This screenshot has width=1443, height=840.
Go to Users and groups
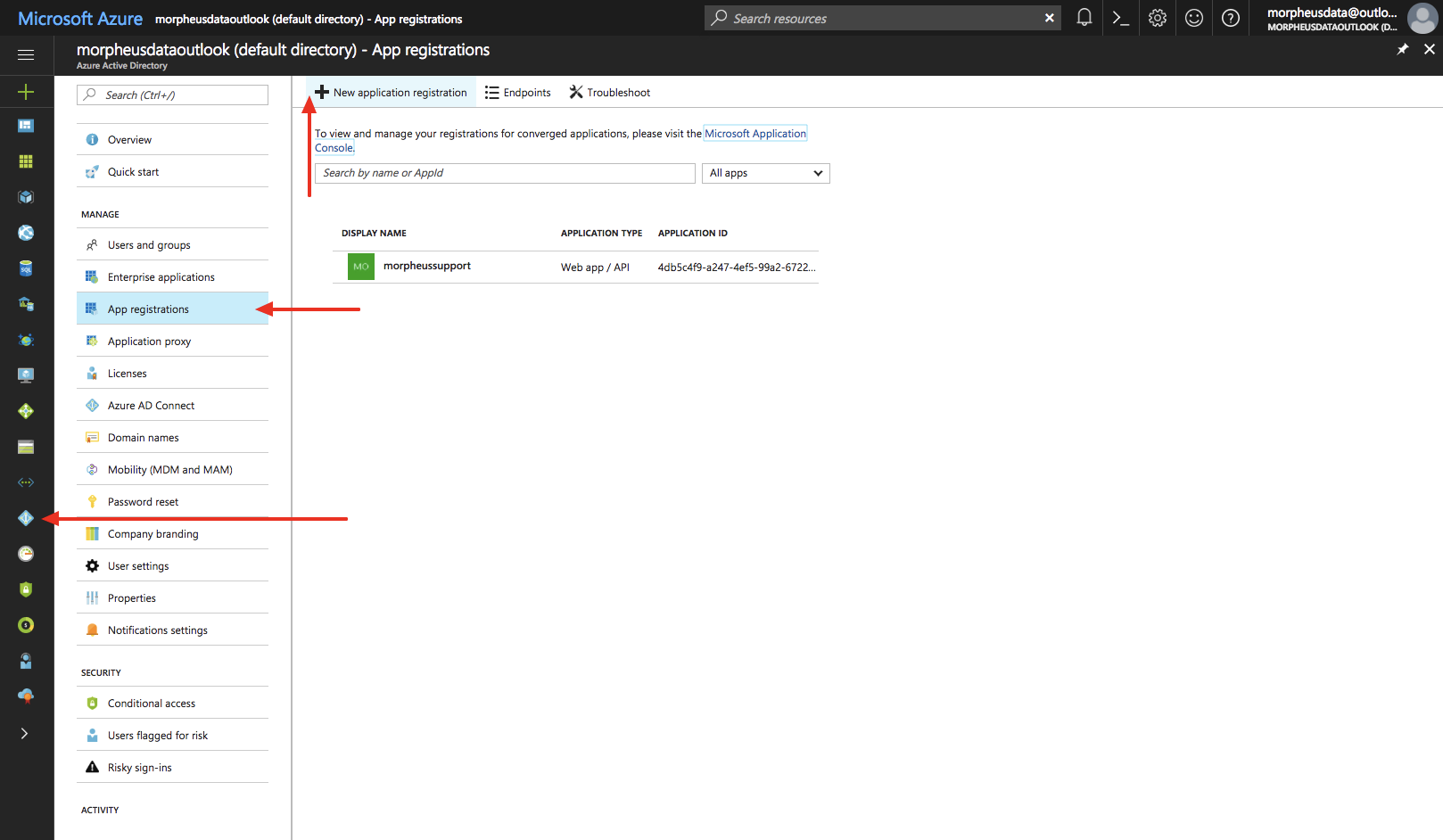coord(173,245)
